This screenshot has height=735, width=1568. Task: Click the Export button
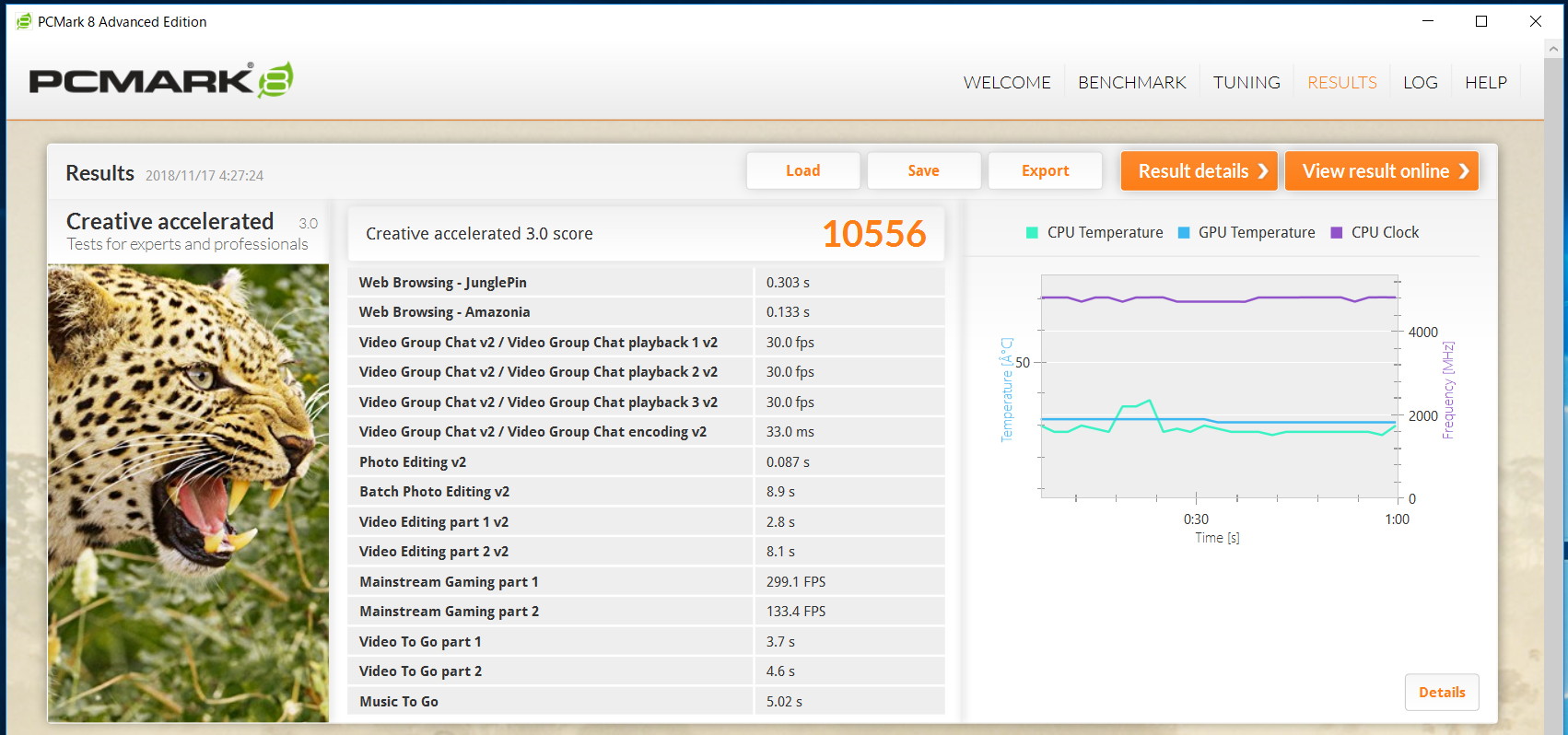pos(1045,170)
